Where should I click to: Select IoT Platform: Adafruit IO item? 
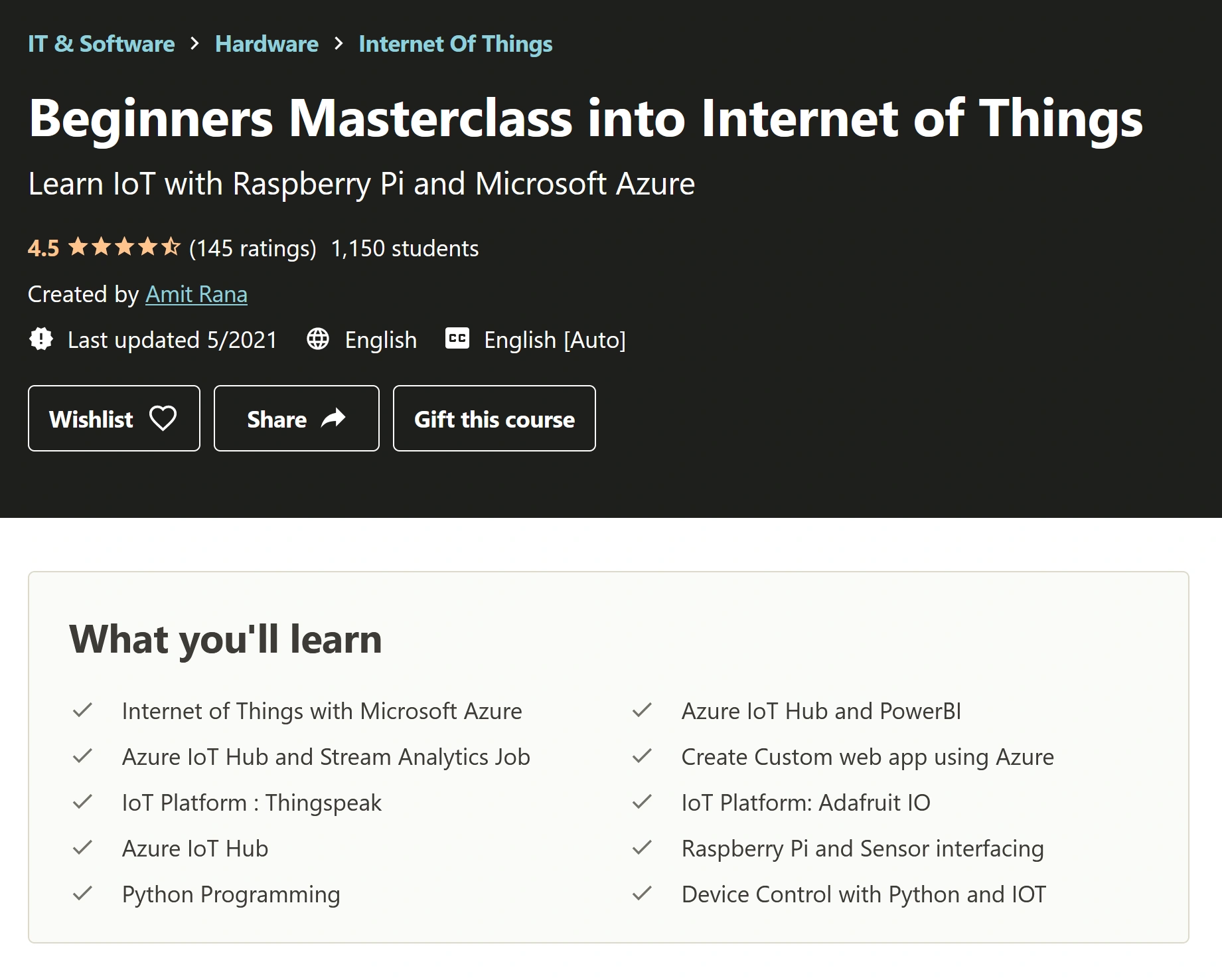tap(806, 803)
